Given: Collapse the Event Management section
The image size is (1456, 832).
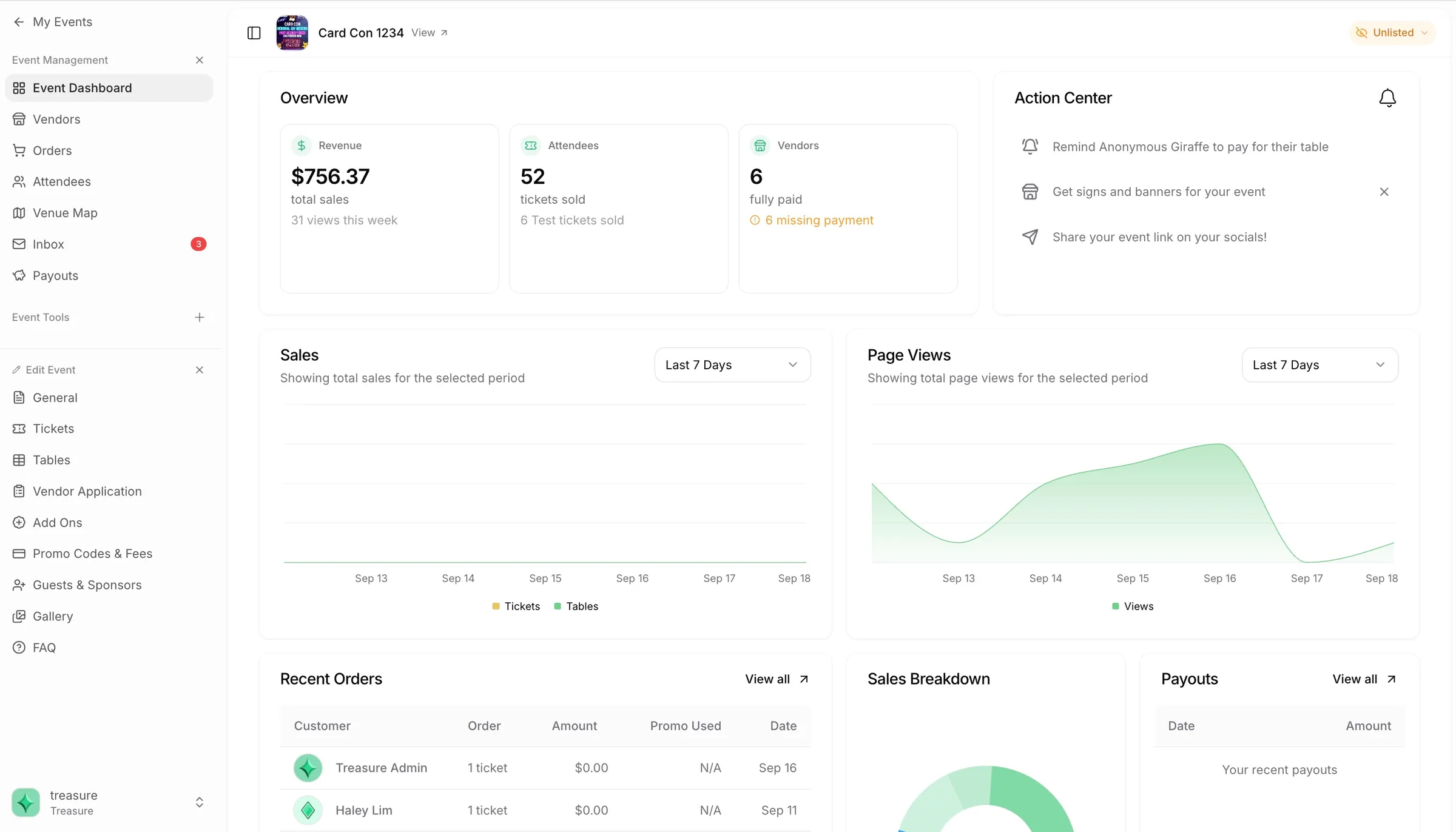Looking at the screenshot, I should pos(200,60).
